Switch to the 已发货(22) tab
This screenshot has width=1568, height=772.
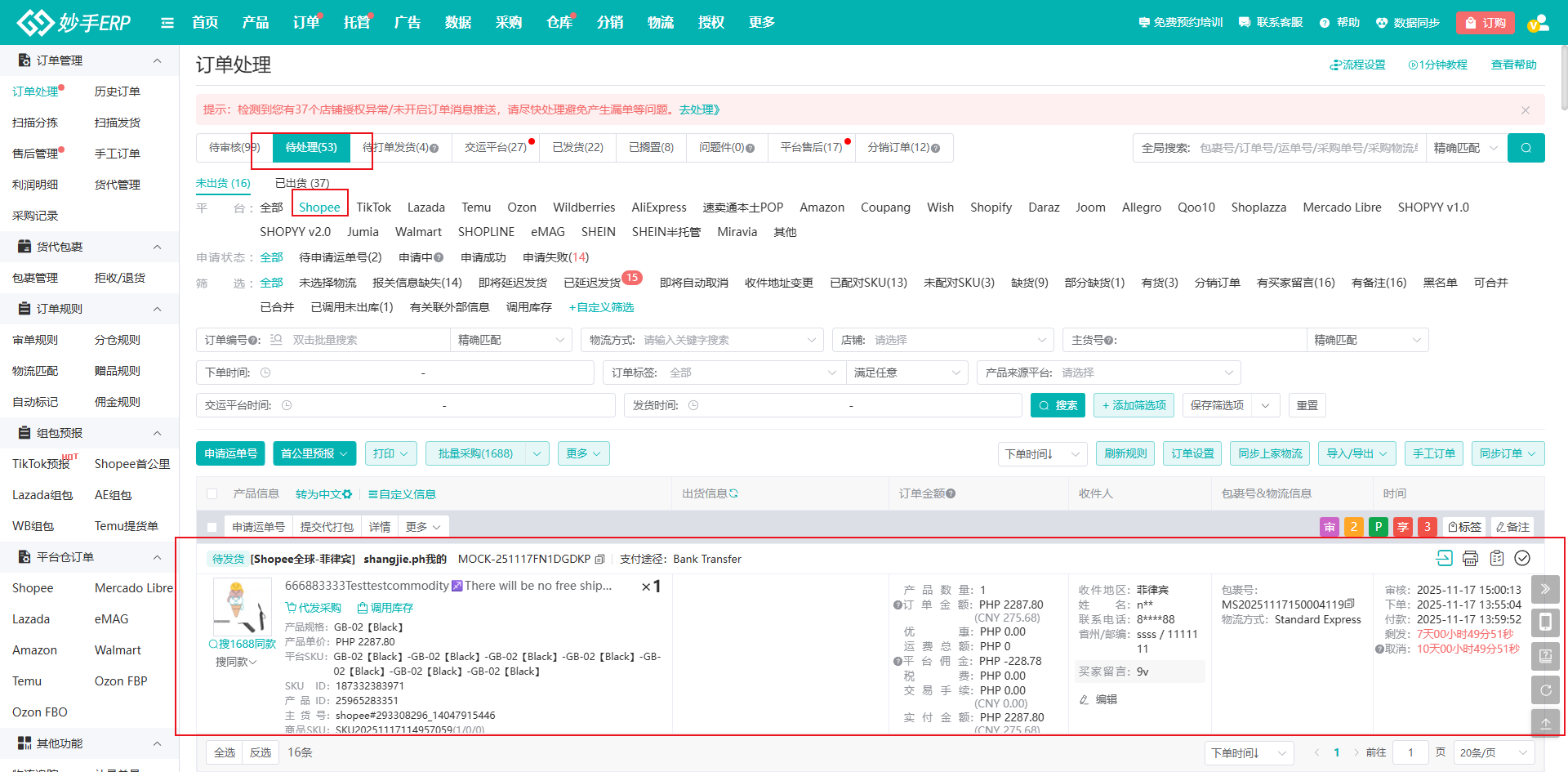coord(577,148)
